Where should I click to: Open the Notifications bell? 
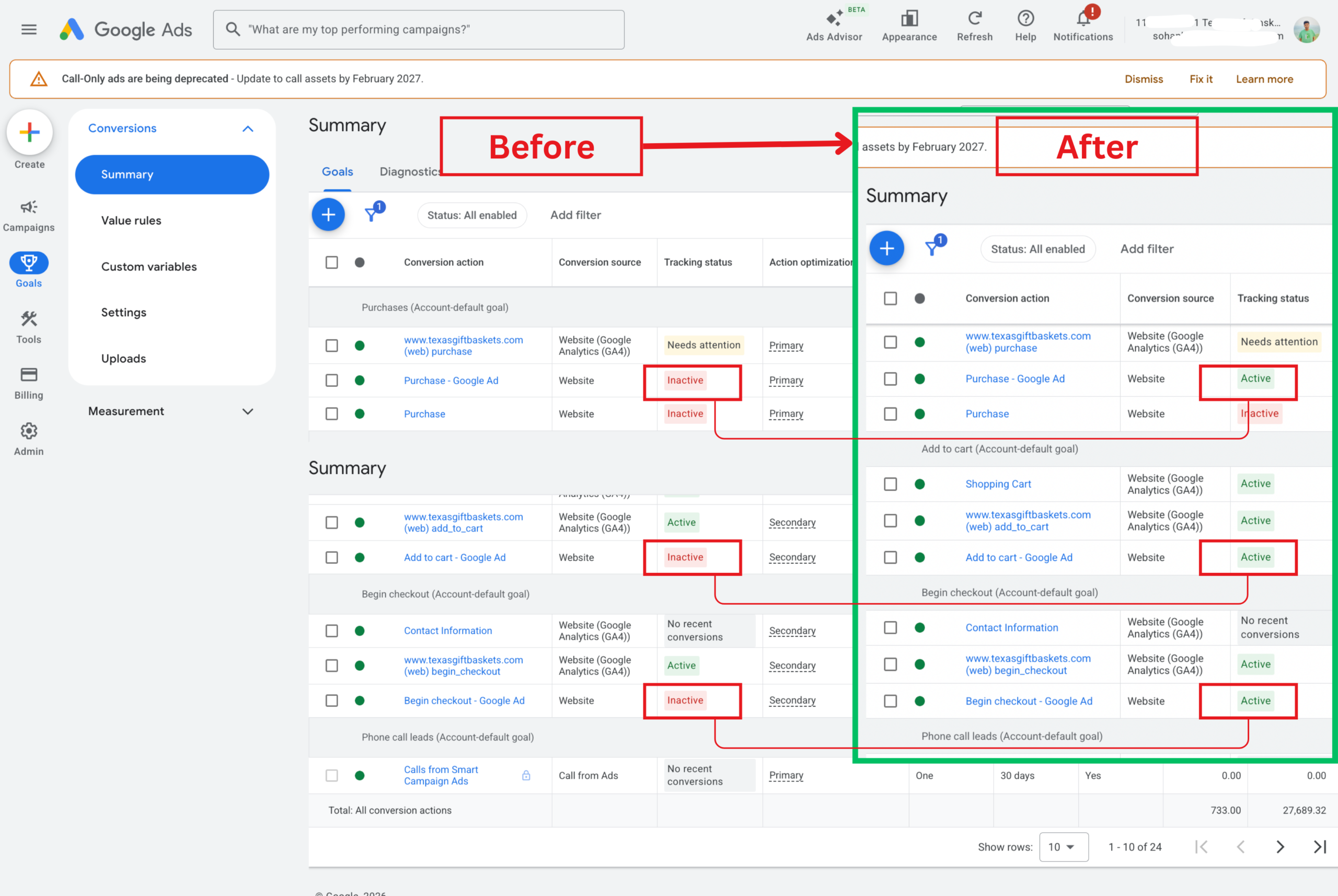(x=1082, y=18)
